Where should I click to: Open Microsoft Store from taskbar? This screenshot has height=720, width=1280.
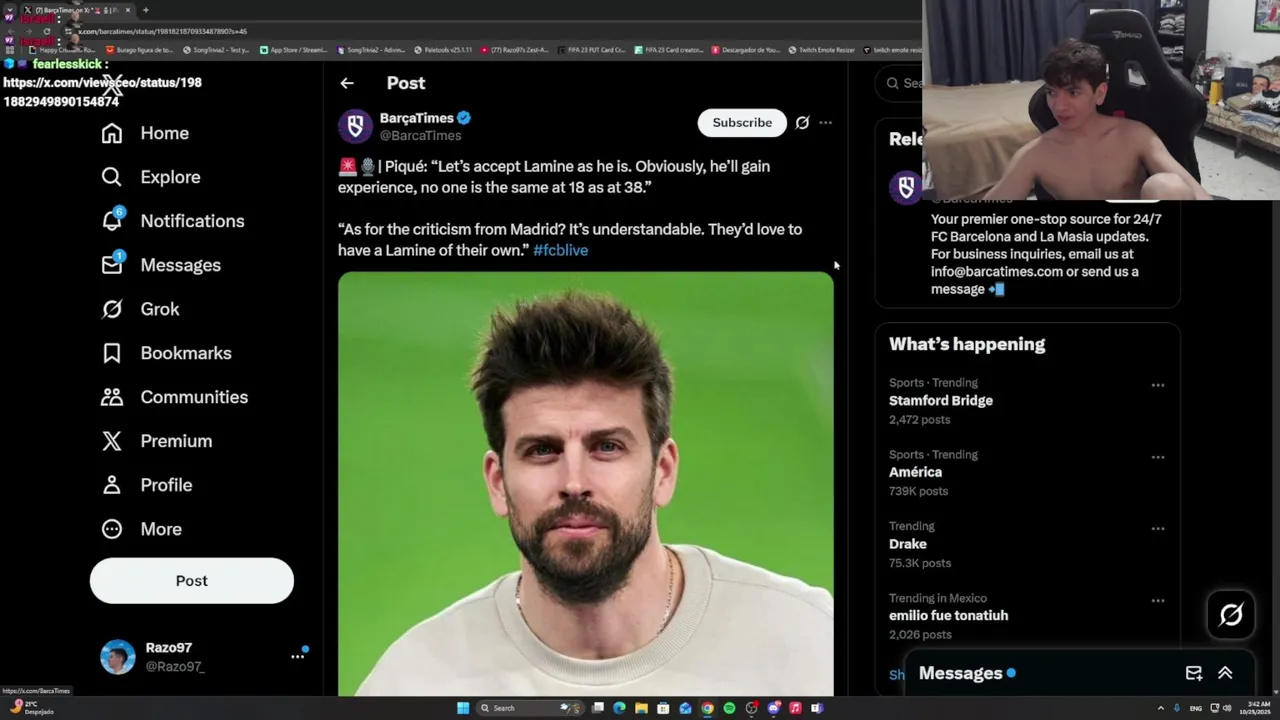coord(663,708)
